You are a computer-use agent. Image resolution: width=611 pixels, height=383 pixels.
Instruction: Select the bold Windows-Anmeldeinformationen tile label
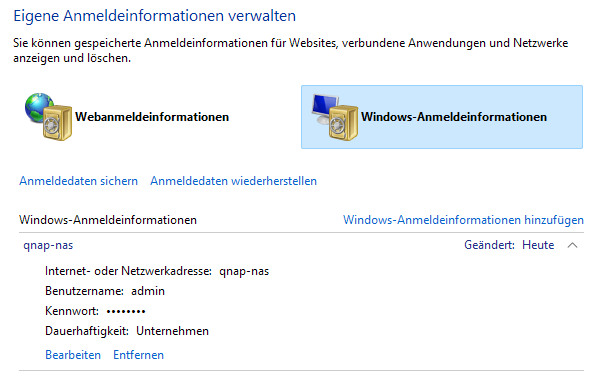(454, 117)
